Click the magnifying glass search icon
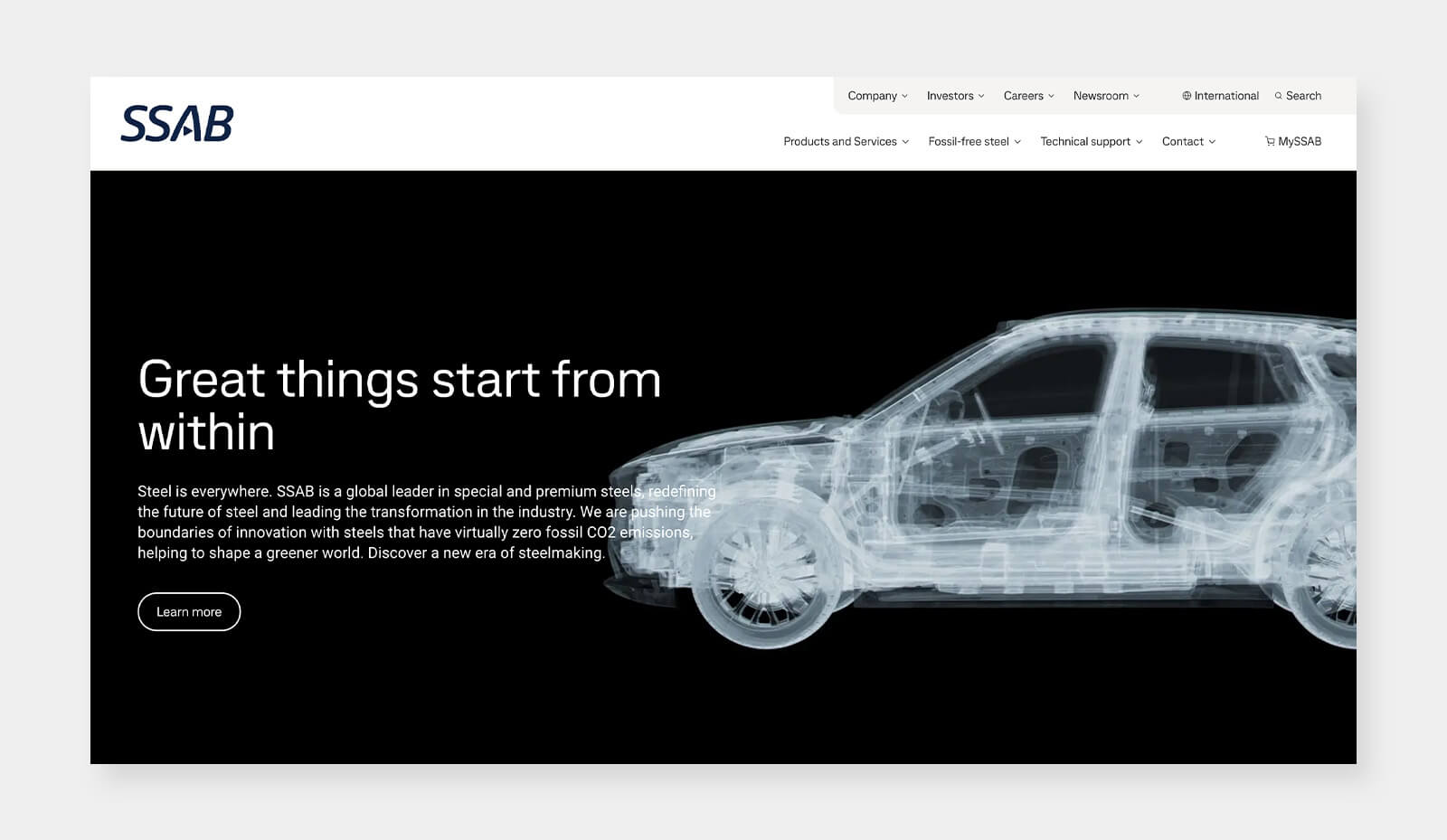 click(1279, 96)
